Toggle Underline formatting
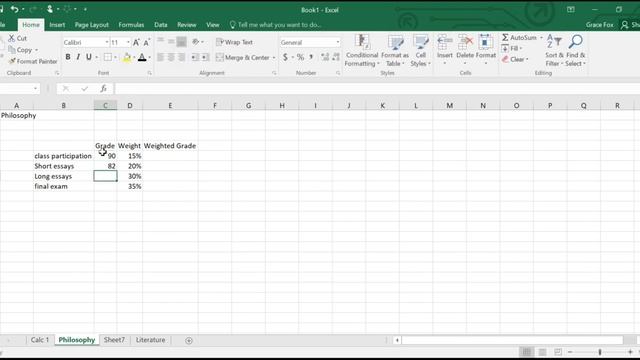 pyautogui.click(x=88, y=57)
